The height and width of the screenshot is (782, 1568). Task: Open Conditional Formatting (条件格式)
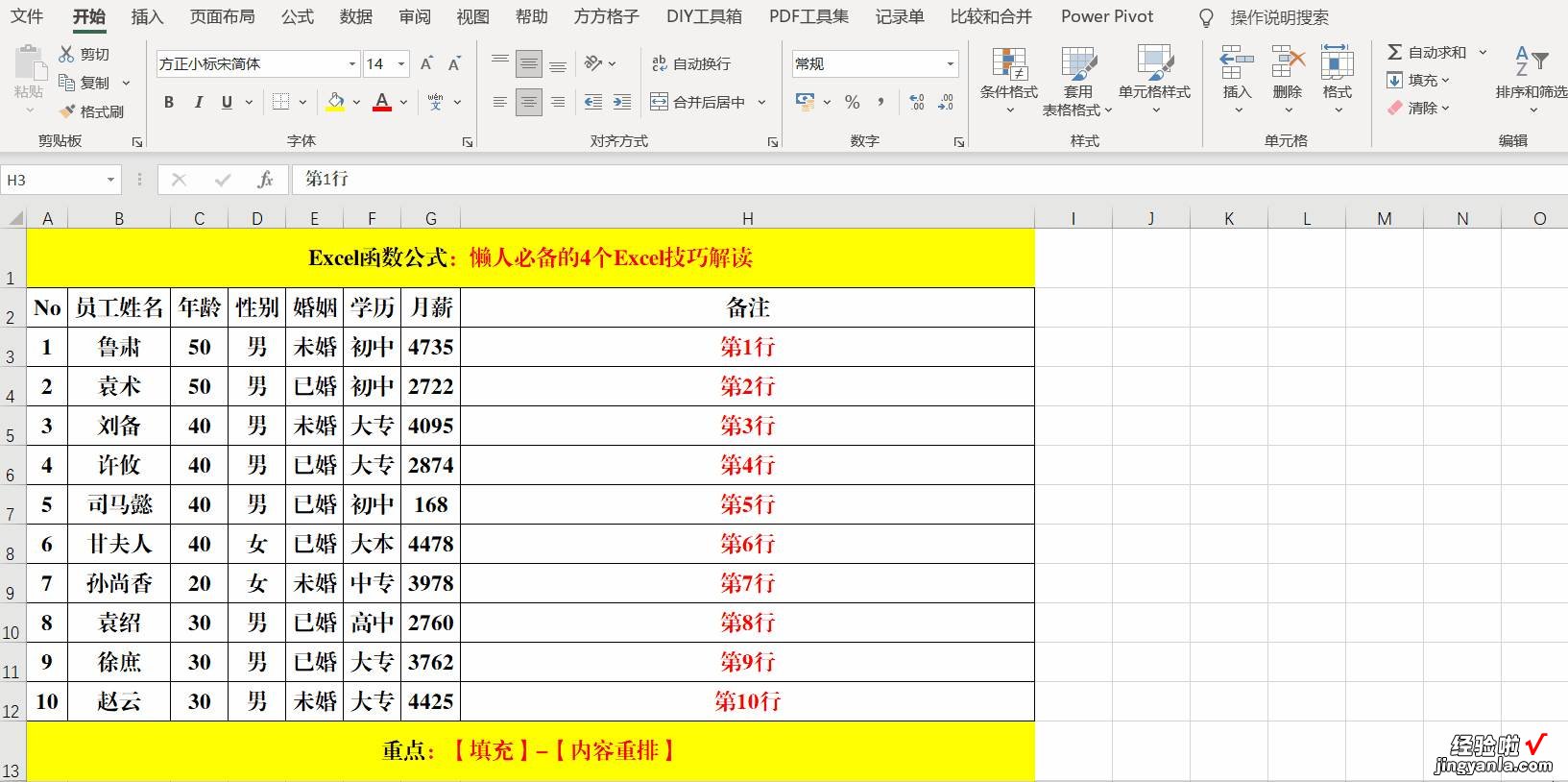click(1009, 79)
